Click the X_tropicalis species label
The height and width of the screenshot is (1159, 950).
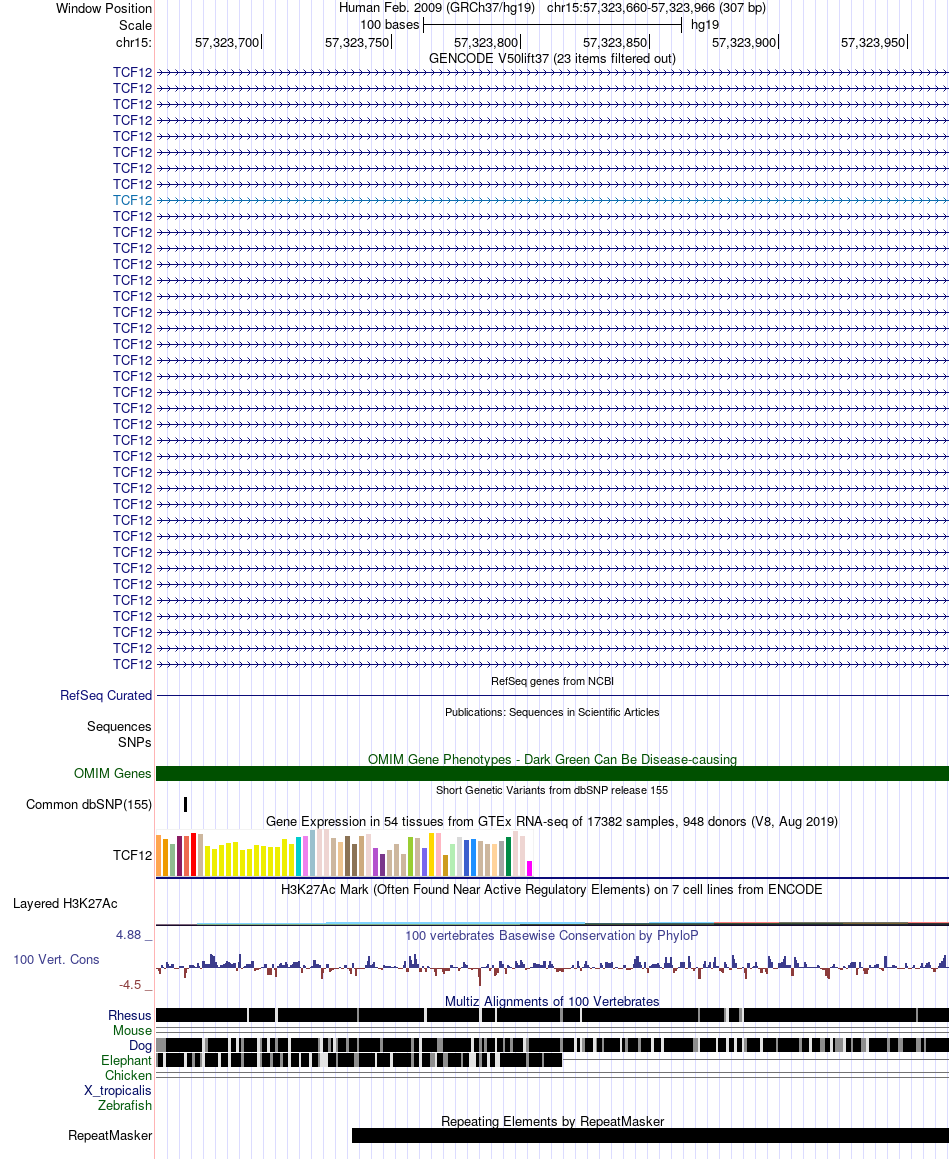click(118, 1090)
